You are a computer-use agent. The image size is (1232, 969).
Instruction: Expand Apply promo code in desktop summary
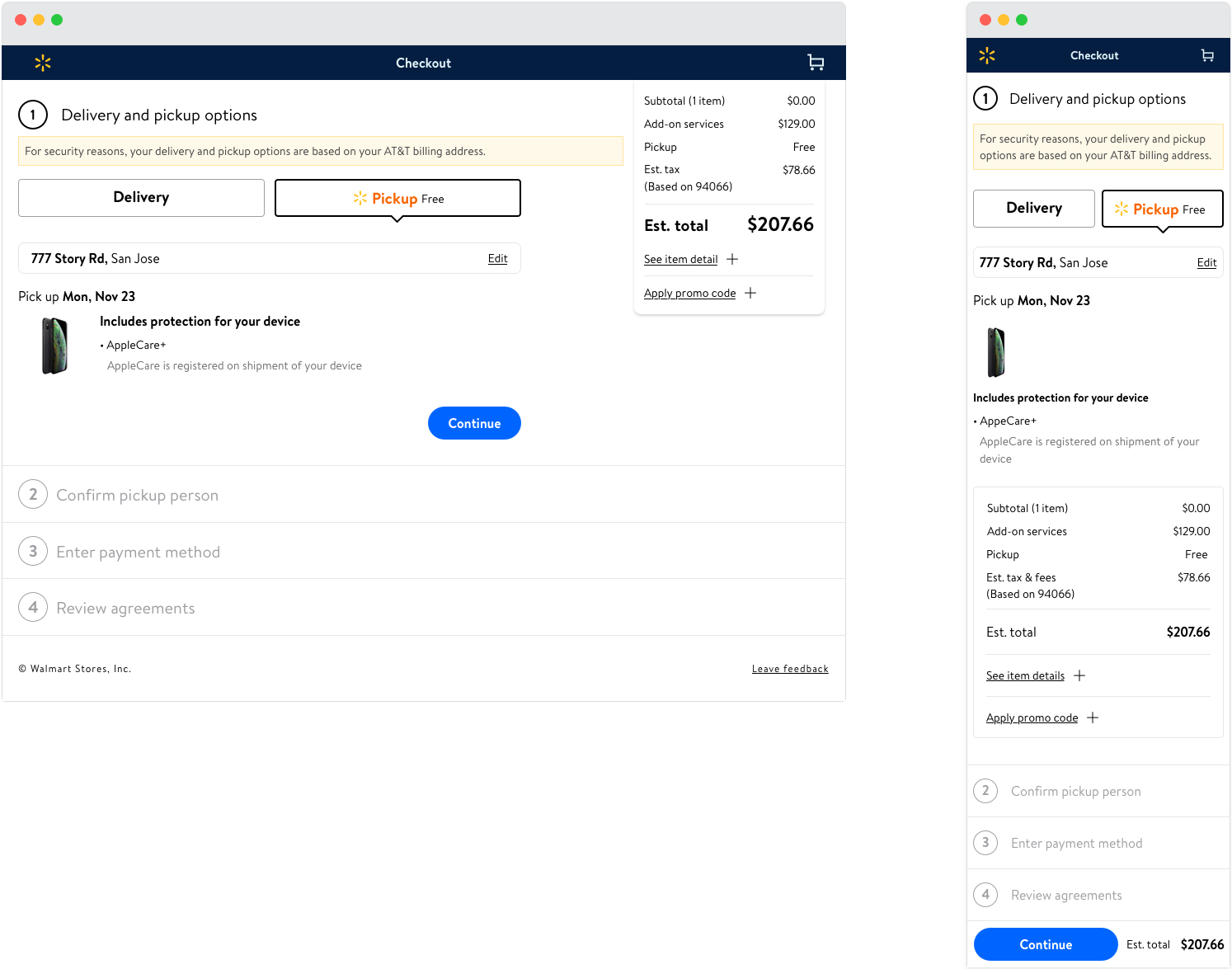[x=689, y=293]
